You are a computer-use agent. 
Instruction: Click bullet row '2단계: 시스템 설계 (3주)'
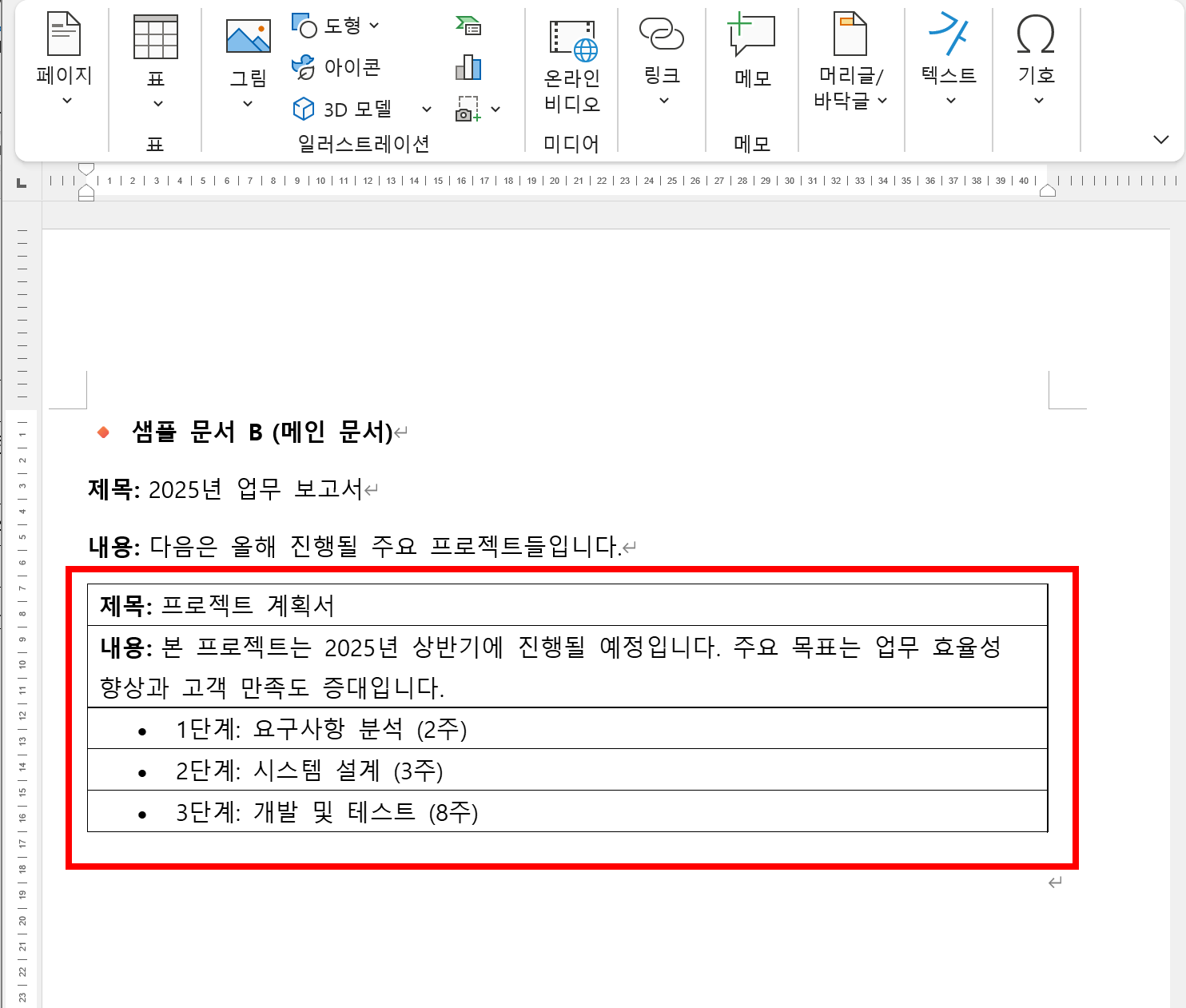567,770
